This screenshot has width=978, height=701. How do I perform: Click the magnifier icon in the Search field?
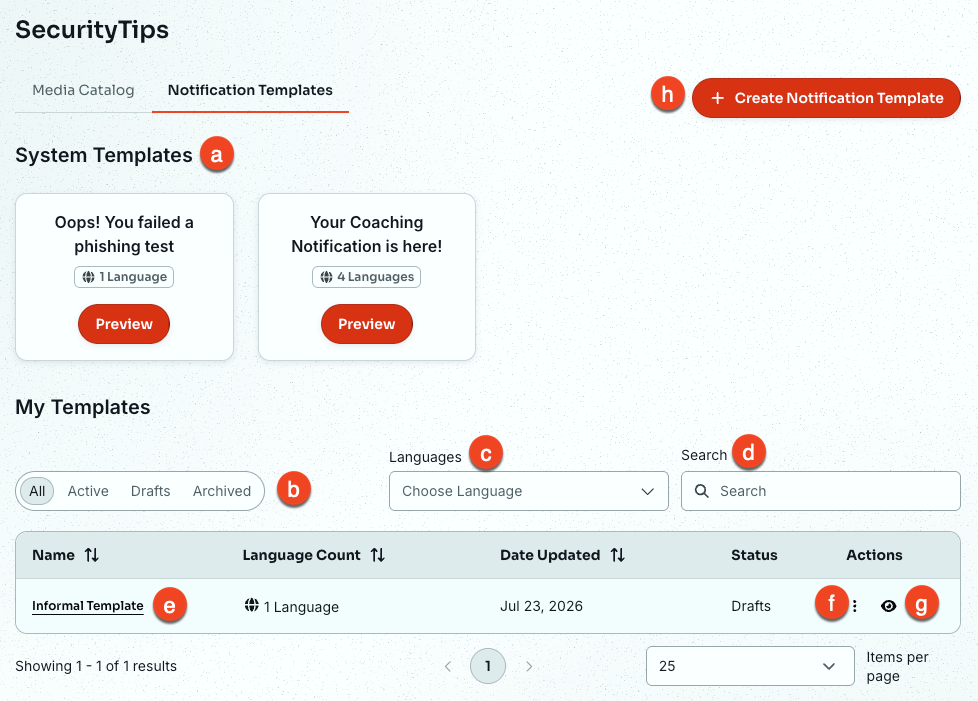click(702, 491)
